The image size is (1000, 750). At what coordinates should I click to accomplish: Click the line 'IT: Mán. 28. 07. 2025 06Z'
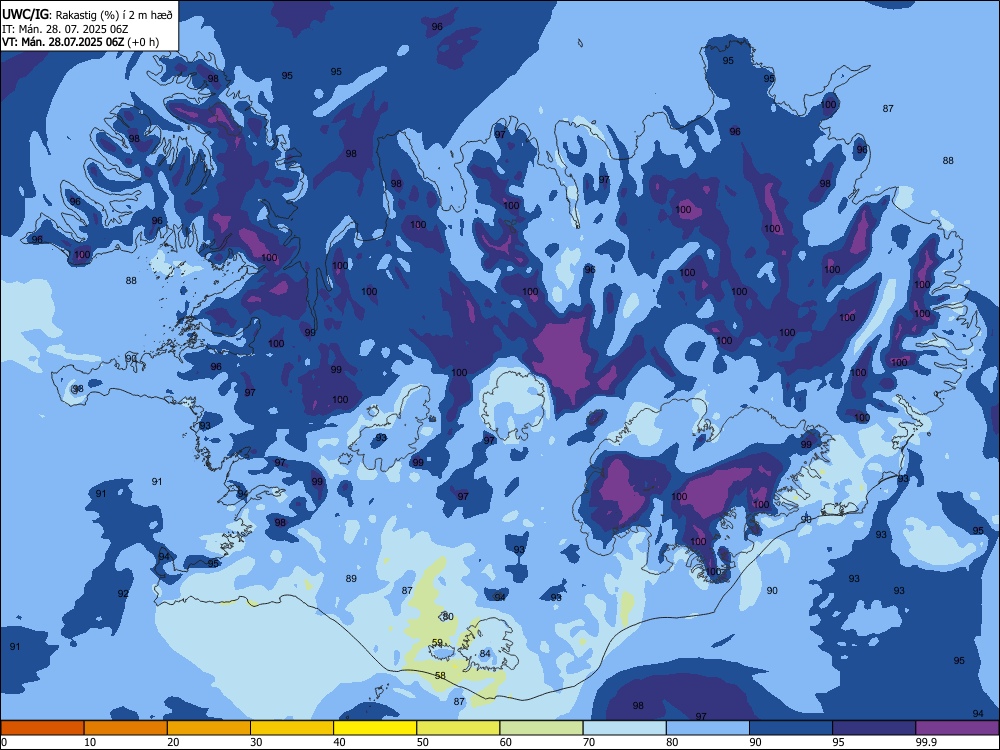point(65,29)
